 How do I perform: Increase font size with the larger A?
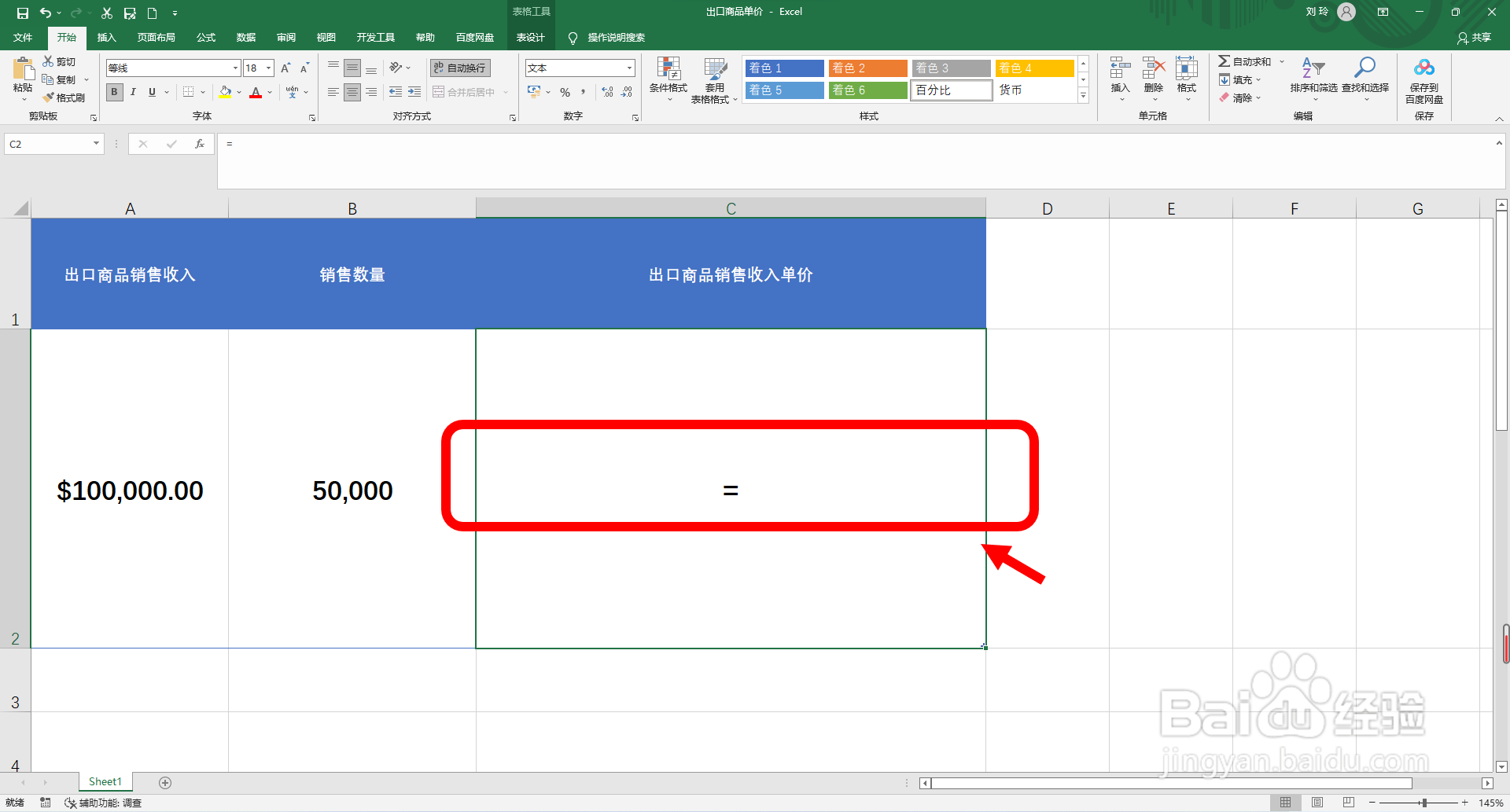point(285,68)
